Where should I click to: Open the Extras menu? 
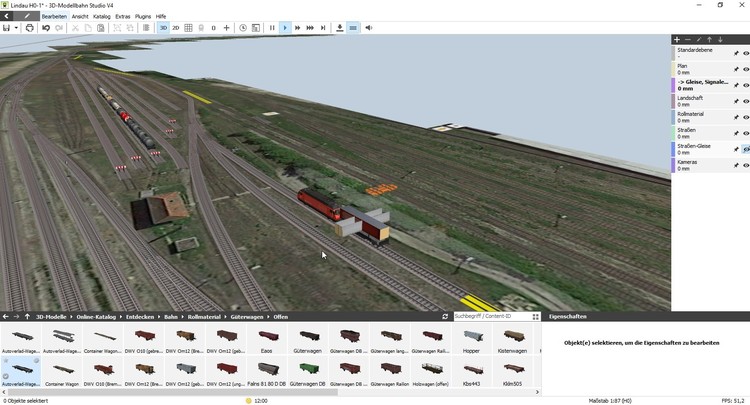pos(122,16)
